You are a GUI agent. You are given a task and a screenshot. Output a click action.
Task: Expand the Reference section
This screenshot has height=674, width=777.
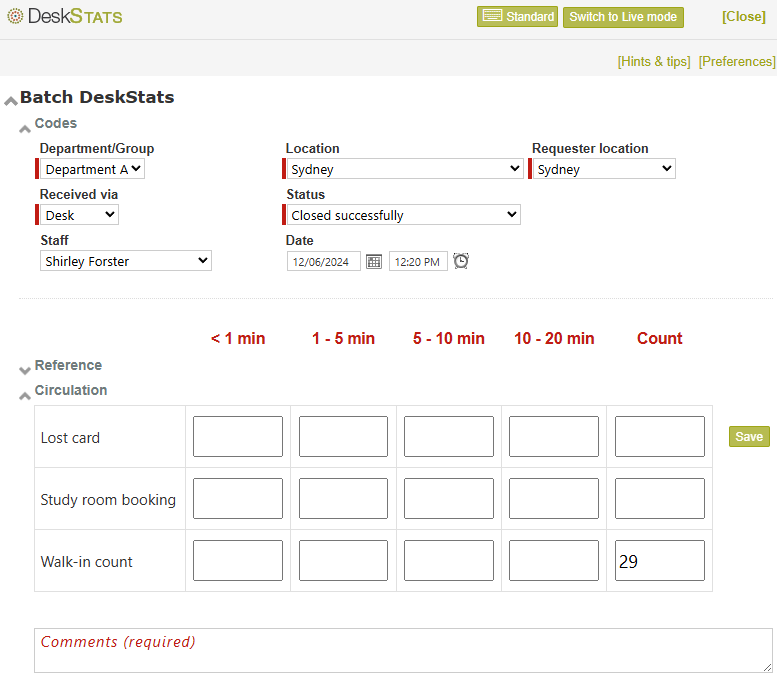(x=25, y=370)
